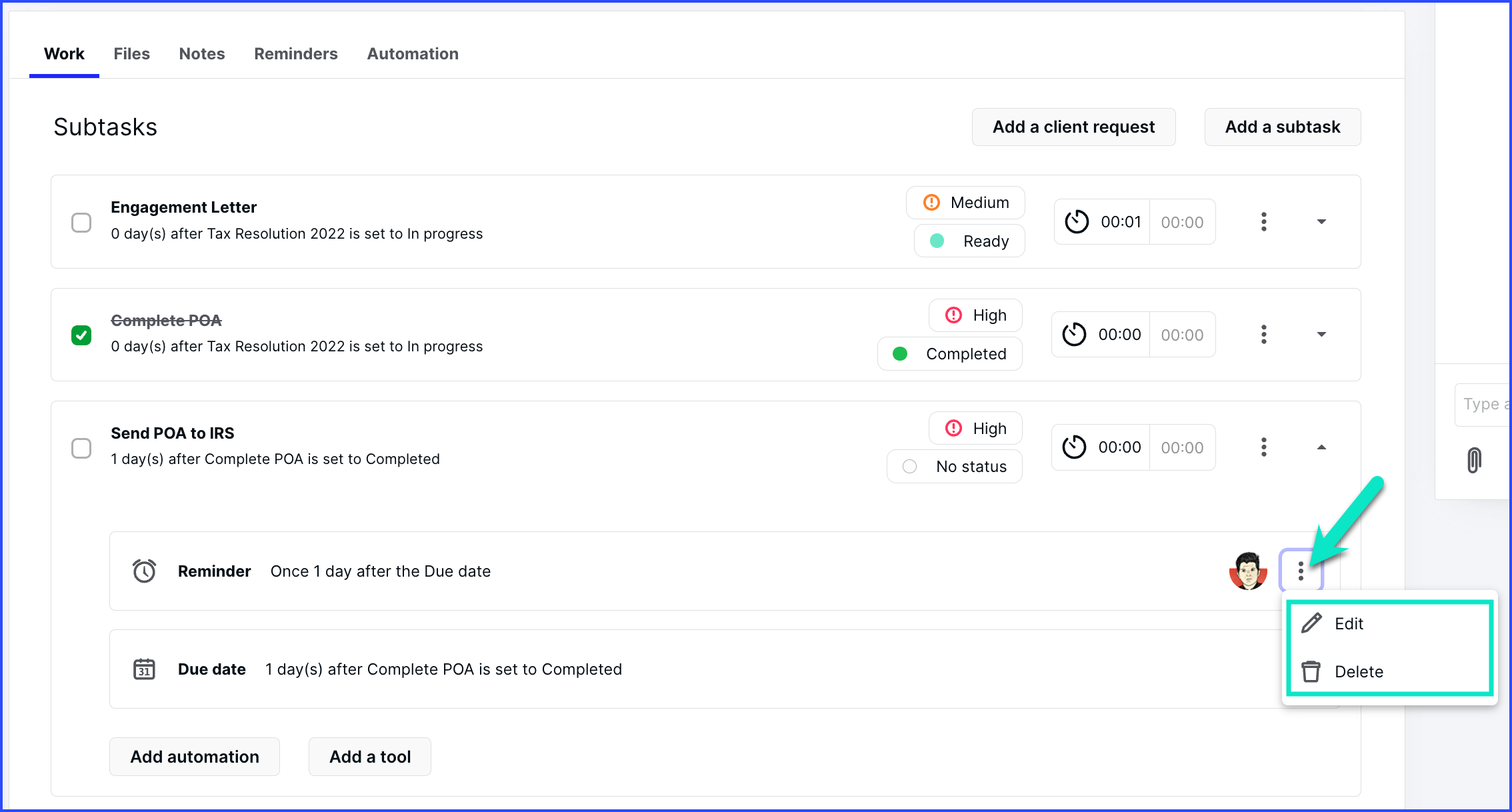Click Add a tool button
This screenshot has width=1512, height=812.
tap(370, 757)
